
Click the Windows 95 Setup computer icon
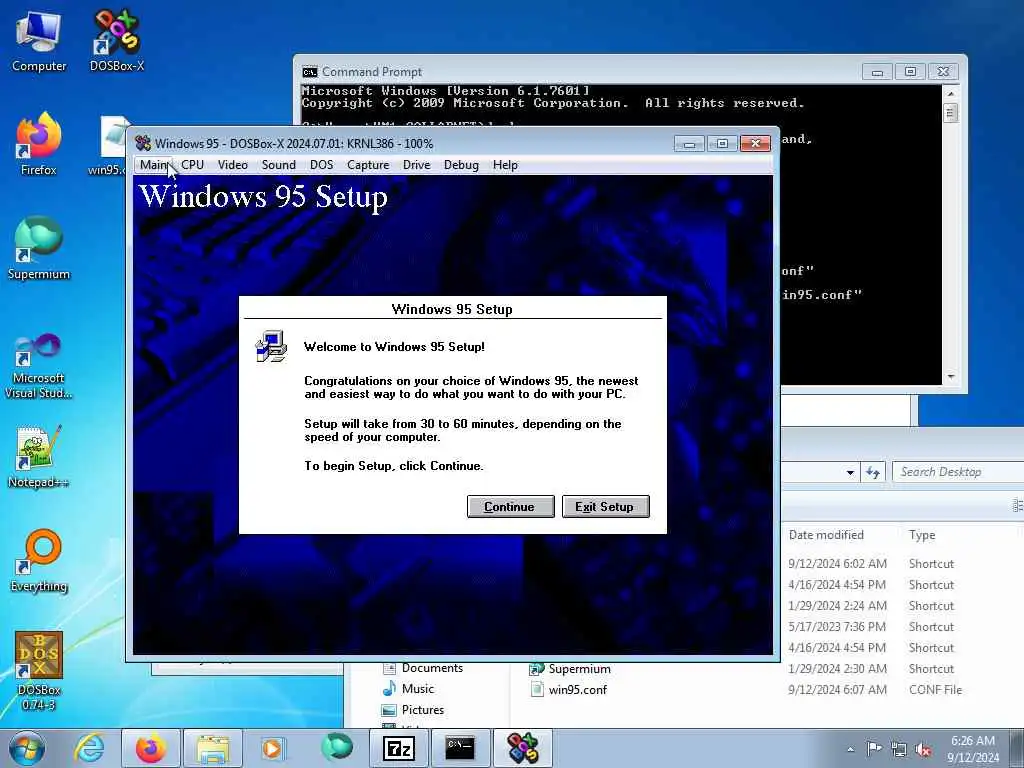[271, 347]
